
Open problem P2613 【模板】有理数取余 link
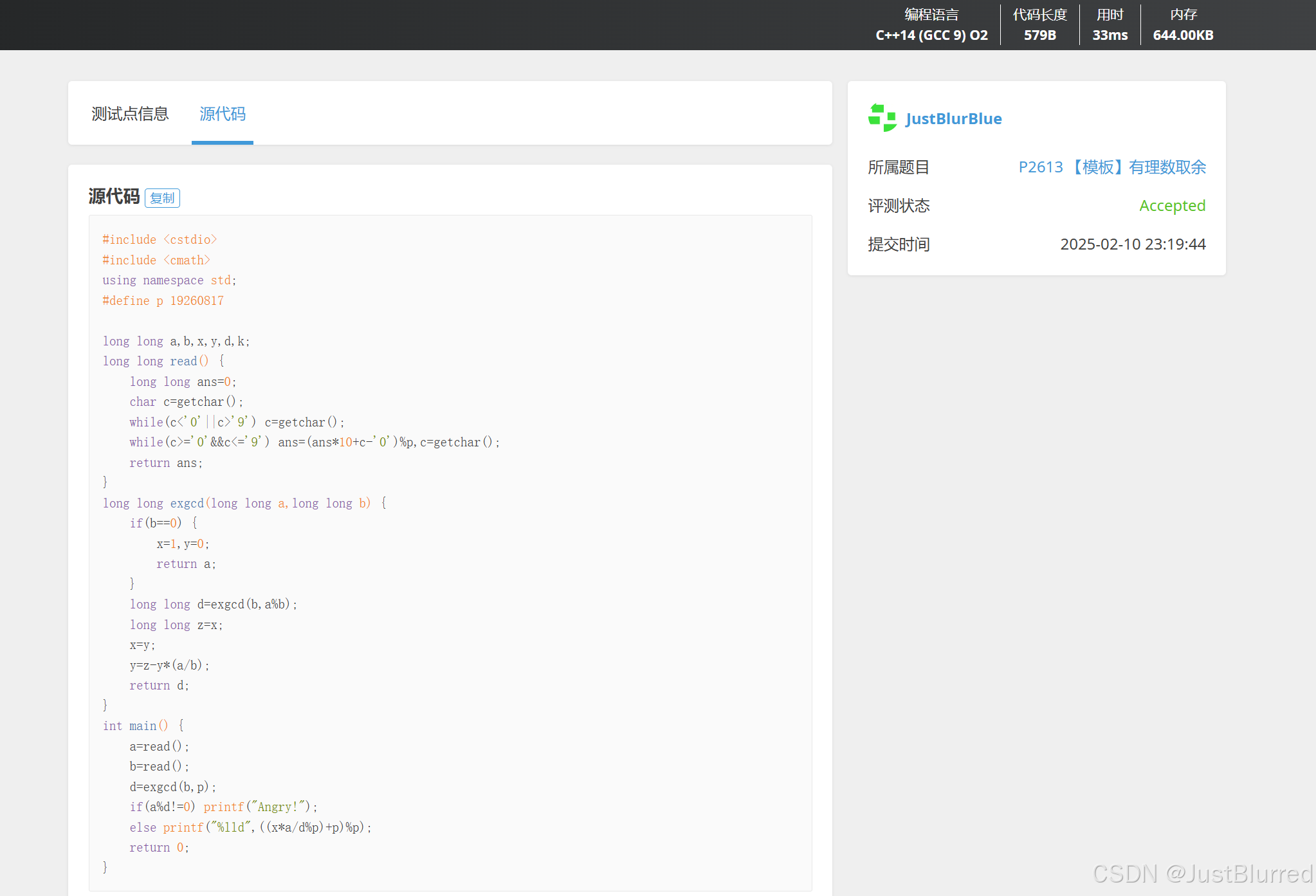point(1111,167)
